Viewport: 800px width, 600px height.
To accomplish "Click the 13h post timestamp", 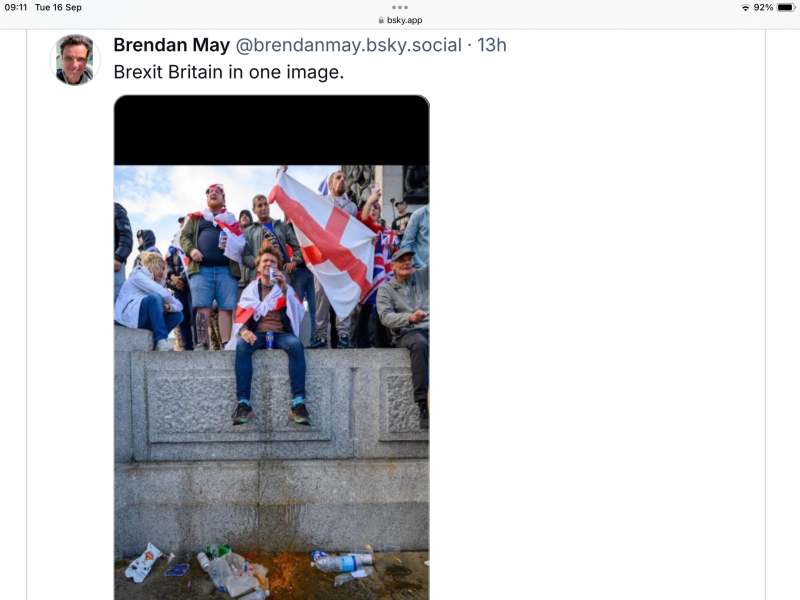I will tap(492, 45).
